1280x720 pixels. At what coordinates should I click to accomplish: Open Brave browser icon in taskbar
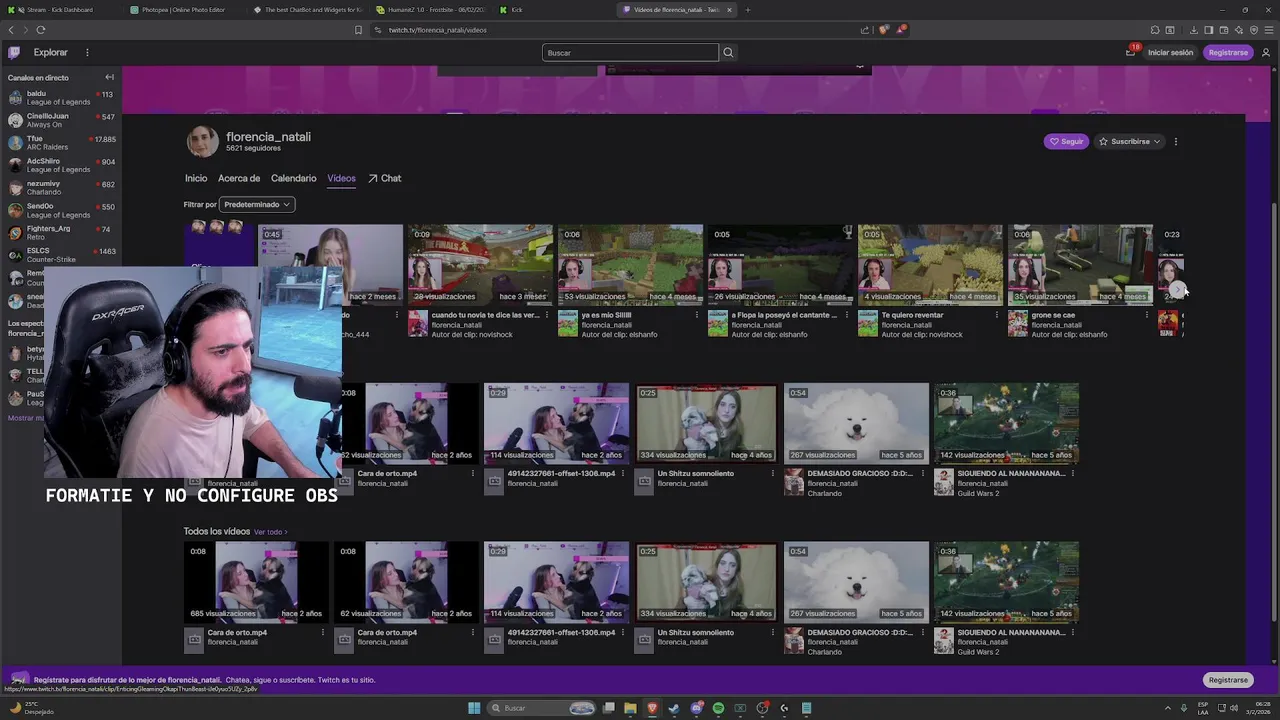[652, 708]
